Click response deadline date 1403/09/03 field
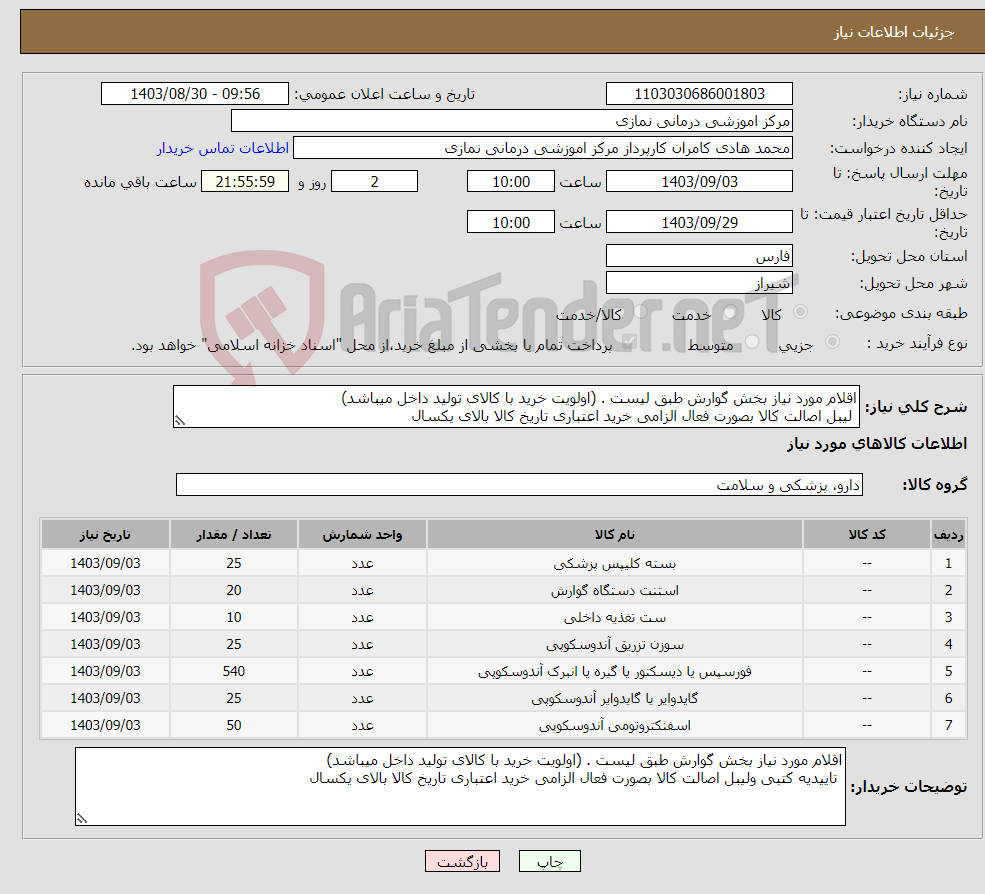985x894 pixels. (x=699, y=182)
